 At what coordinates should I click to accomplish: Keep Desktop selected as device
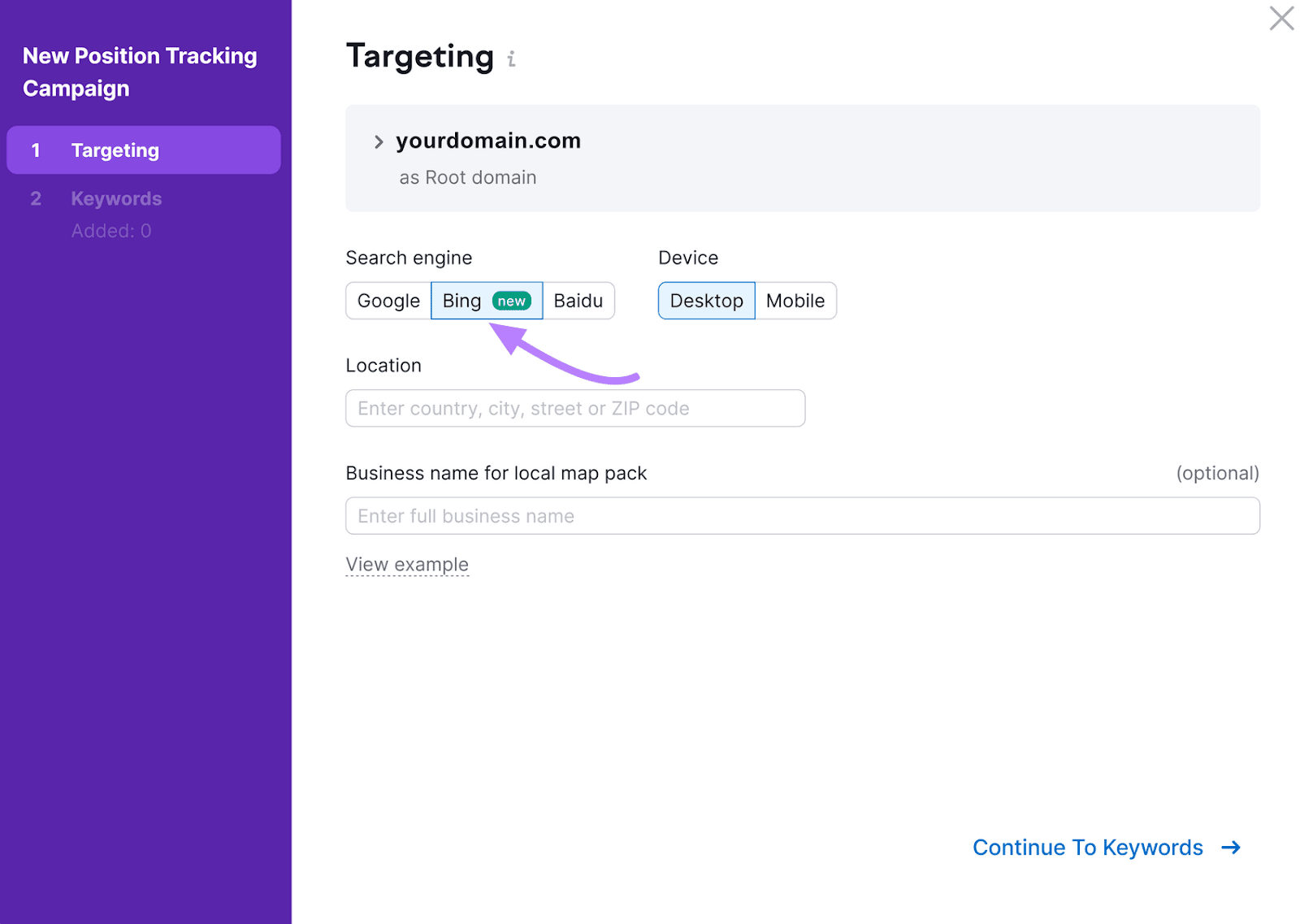pos(706,301)
